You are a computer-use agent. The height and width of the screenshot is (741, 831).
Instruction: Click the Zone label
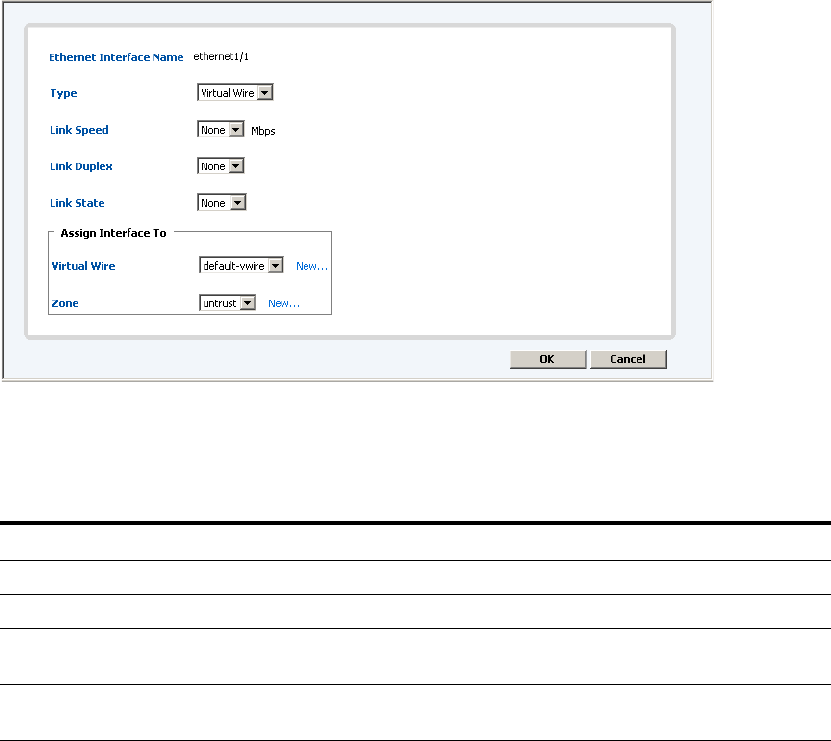tap(65, 303)
